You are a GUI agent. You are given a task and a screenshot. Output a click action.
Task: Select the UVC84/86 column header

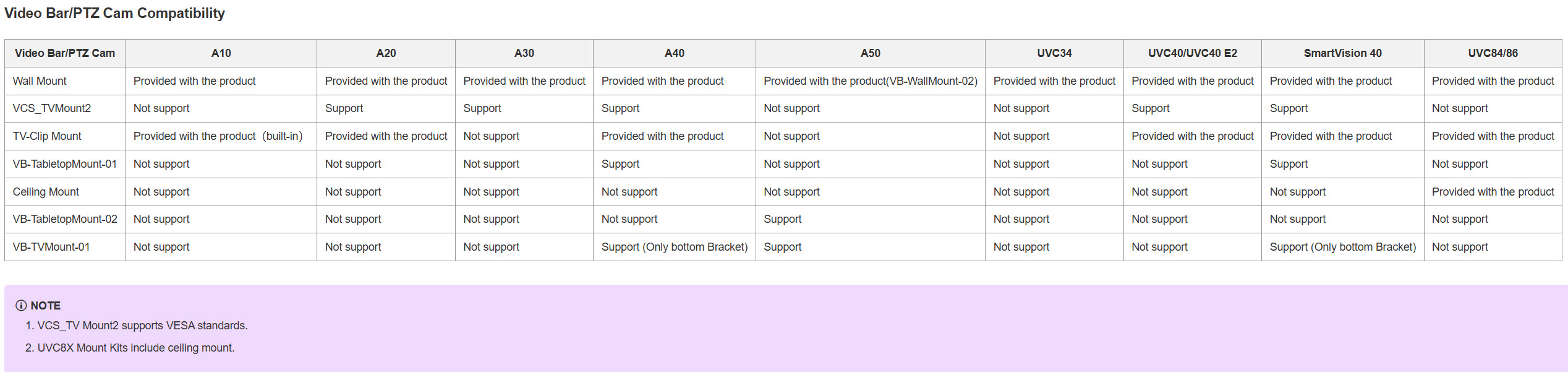coord(1493,53)
